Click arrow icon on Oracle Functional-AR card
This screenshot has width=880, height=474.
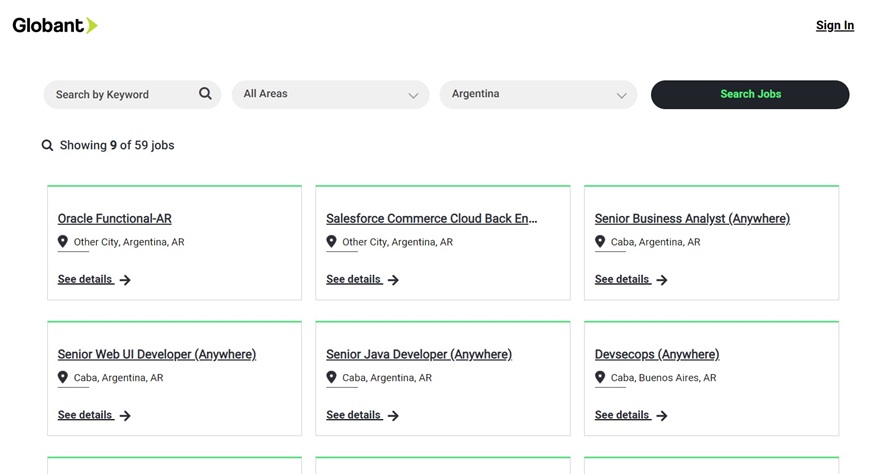pos(125,280)
